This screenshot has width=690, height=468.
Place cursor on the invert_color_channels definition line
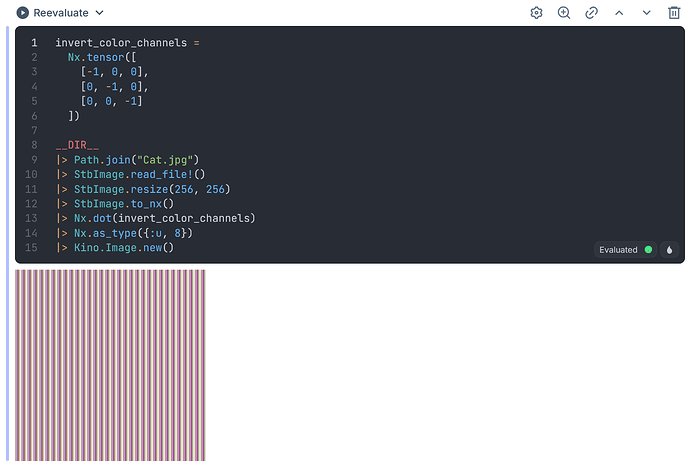click(x=127, y=43)
